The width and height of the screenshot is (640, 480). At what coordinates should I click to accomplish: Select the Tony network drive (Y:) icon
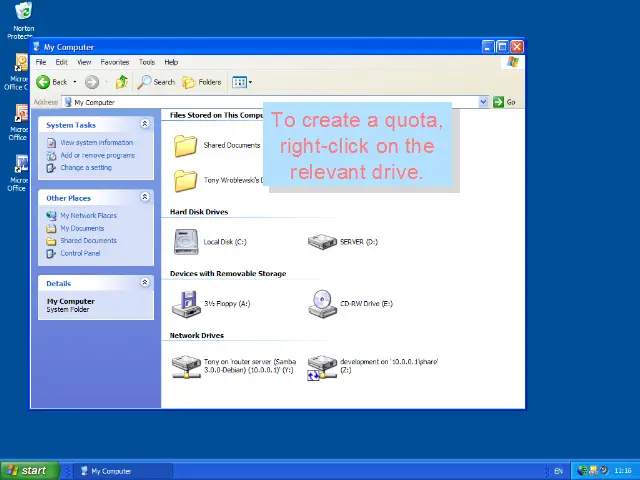(x=186, y=366)
